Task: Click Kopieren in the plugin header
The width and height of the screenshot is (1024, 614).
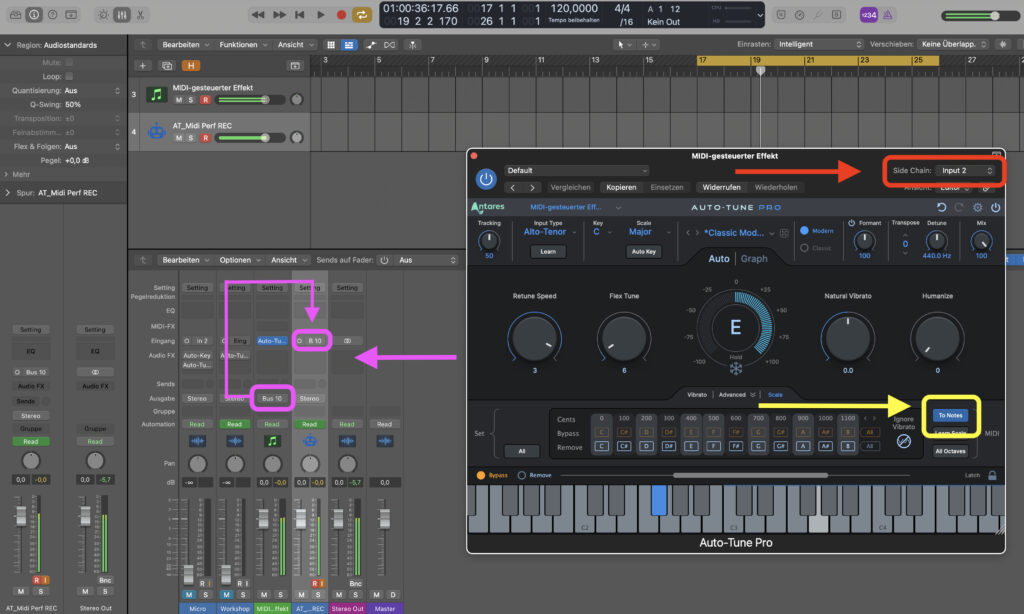Action: [x=621, y=187]
